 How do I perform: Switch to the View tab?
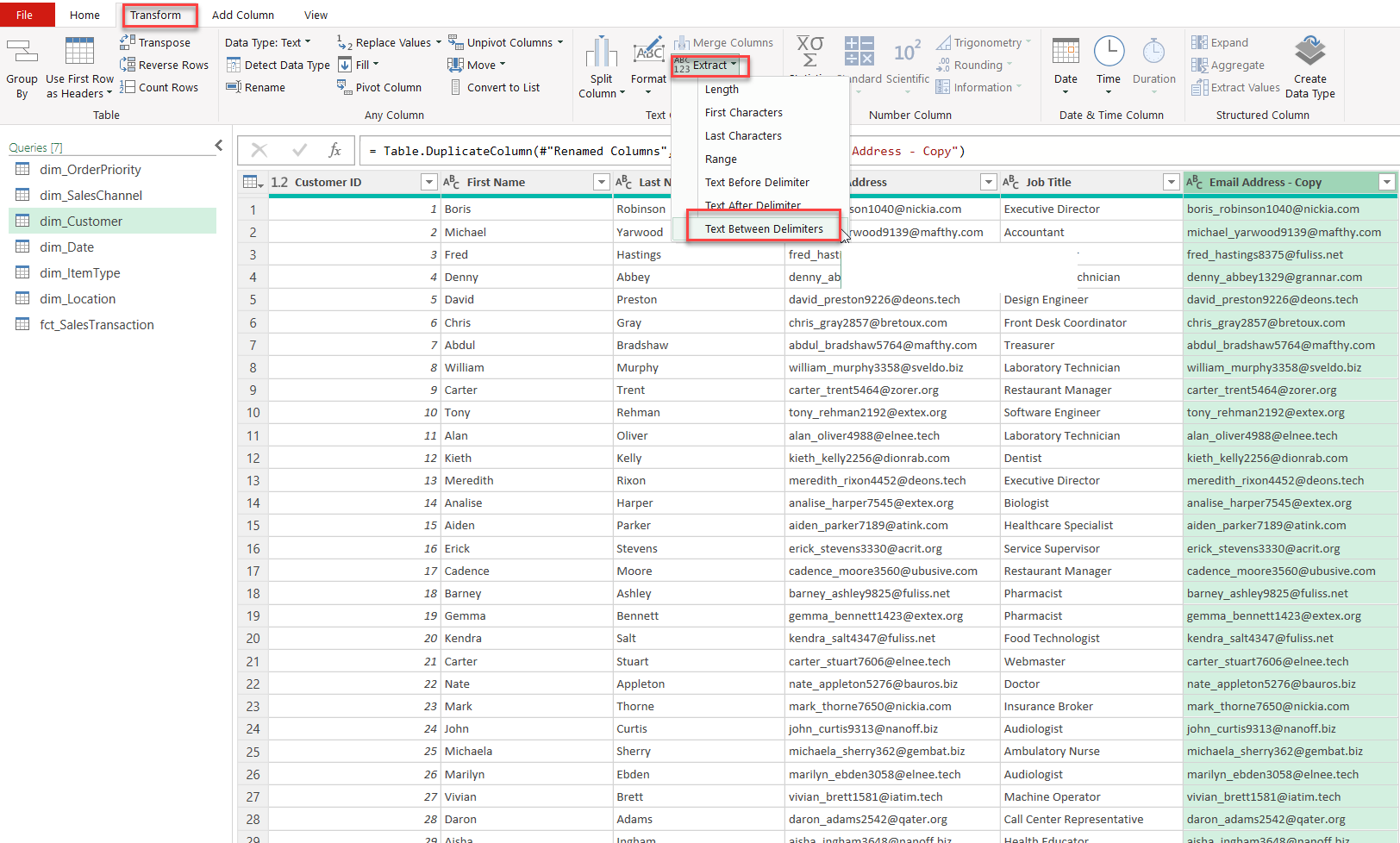point(316,15)
